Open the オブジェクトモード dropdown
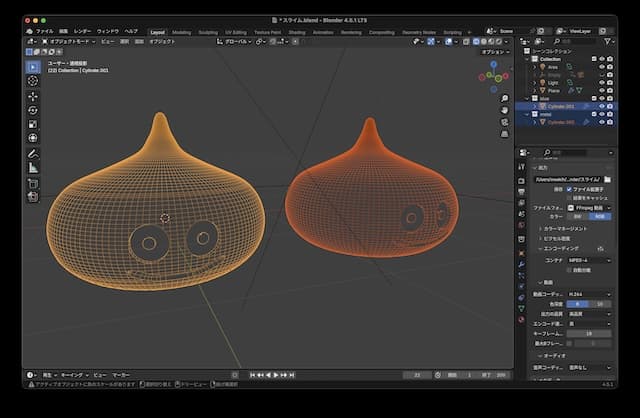Image resolution: width=640 pixels, height=418 pixels. pyautogui.click(x=69, y=42)
